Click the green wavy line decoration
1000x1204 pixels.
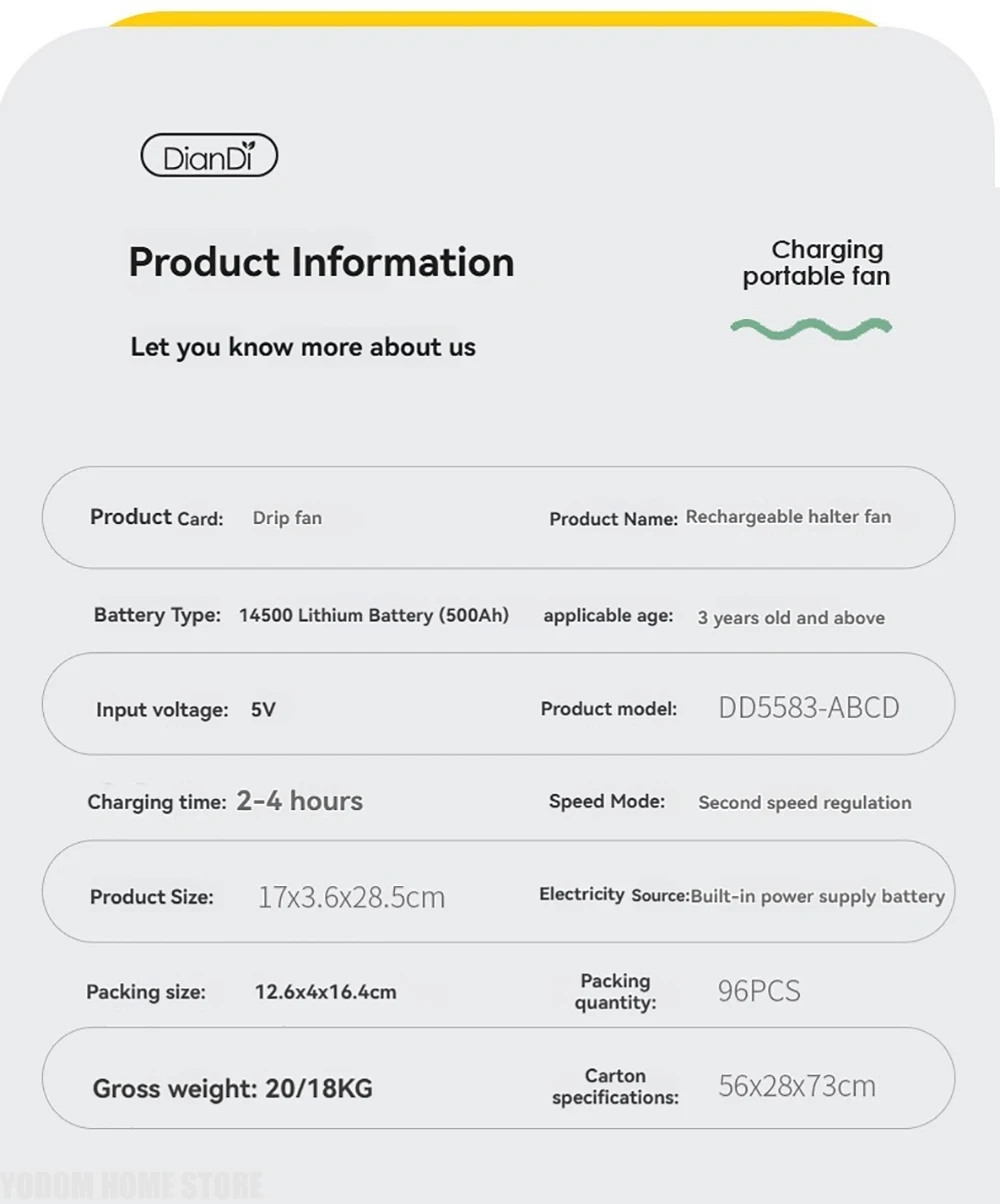pos(811,328)
